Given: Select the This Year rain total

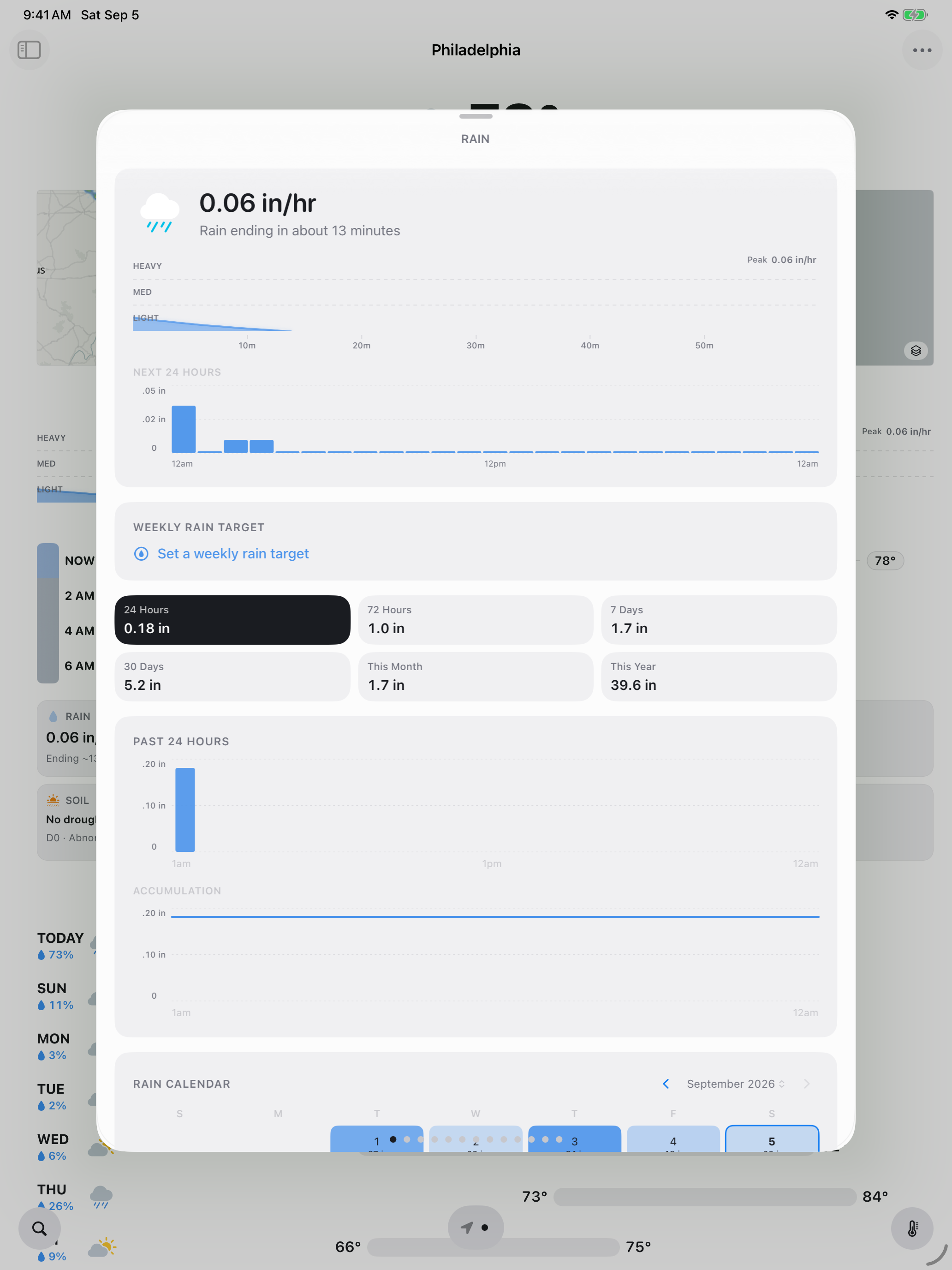Looking at the screenshot, I should coord(719,677).
